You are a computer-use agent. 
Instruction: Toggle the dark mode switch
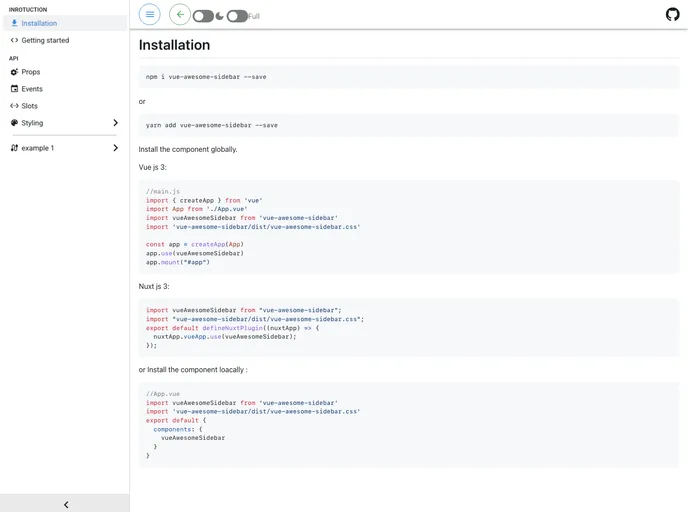pyautogui.click(x=203, y=16)
